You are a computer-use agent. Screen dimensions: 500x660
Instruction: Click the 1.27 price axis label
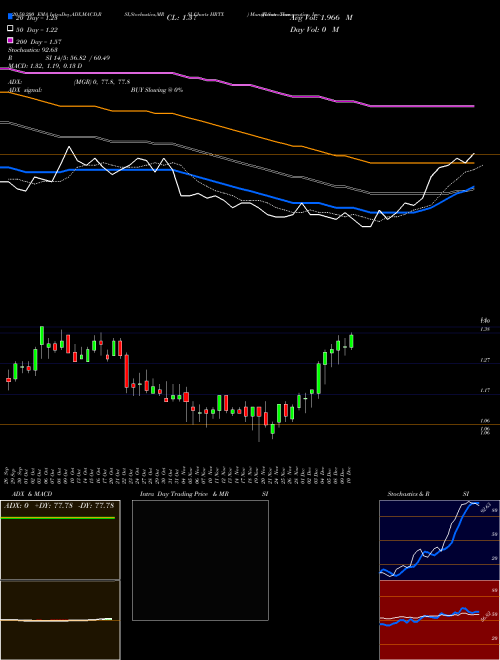point(485,360)
